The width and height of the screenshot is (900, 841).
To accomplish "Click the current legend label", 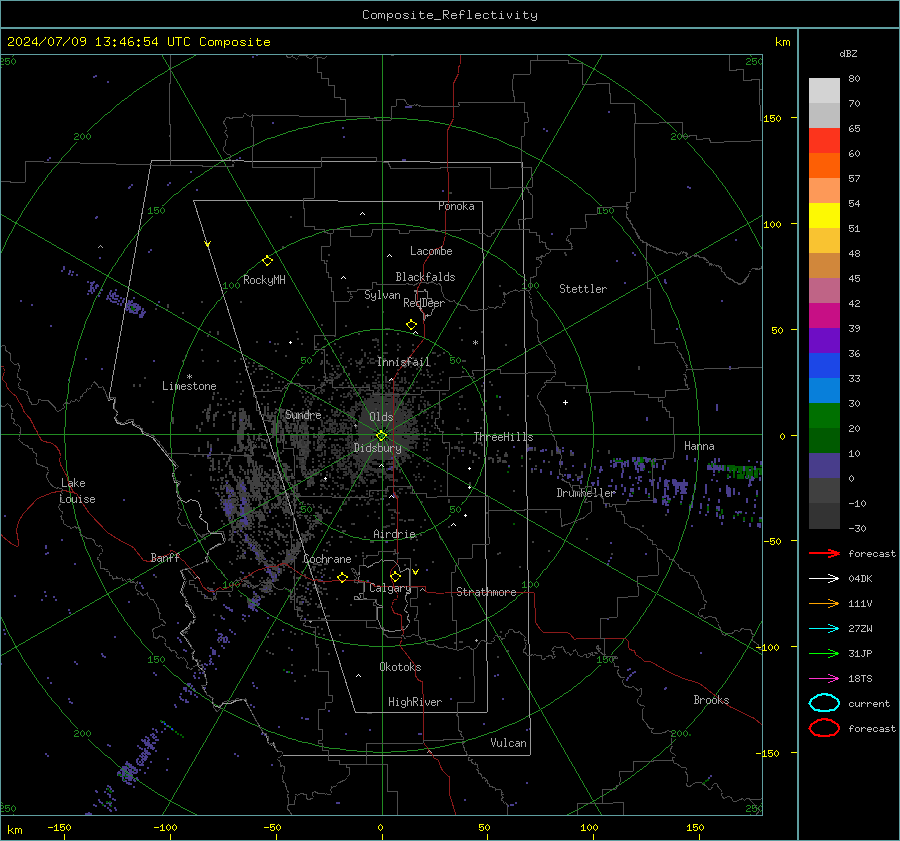I will (869, 703).
